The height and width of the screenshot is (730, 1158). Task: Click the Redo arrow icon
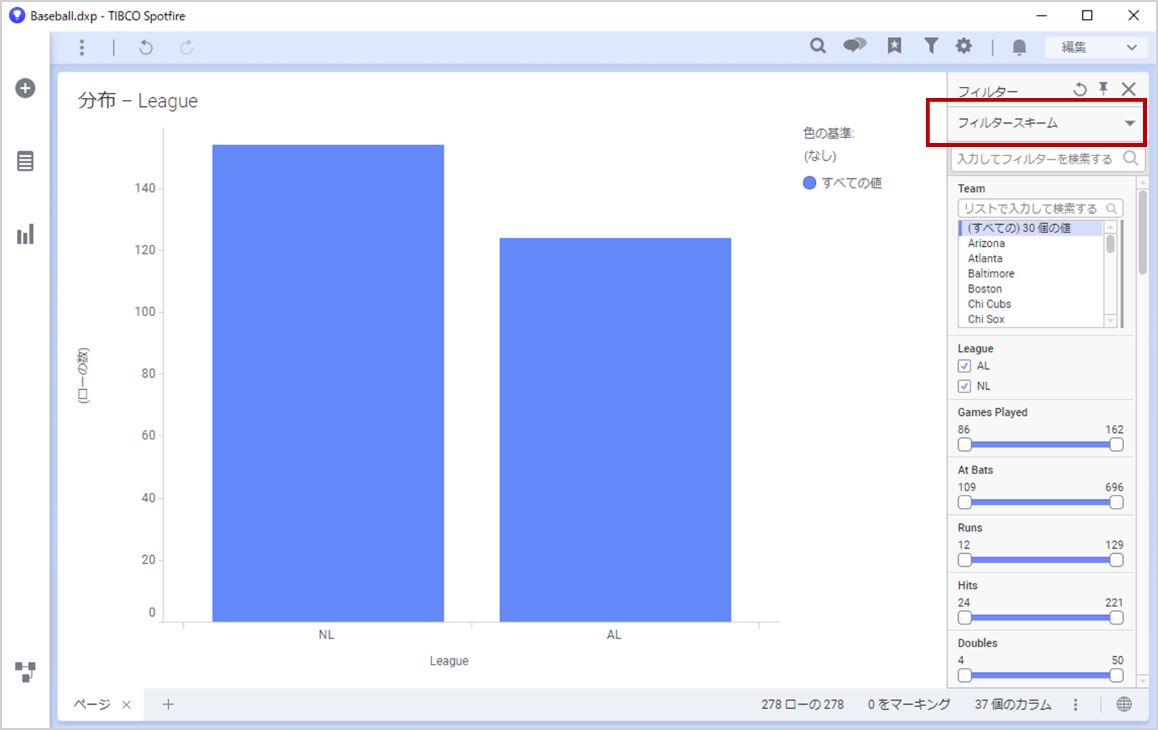(x=187, y=47)
